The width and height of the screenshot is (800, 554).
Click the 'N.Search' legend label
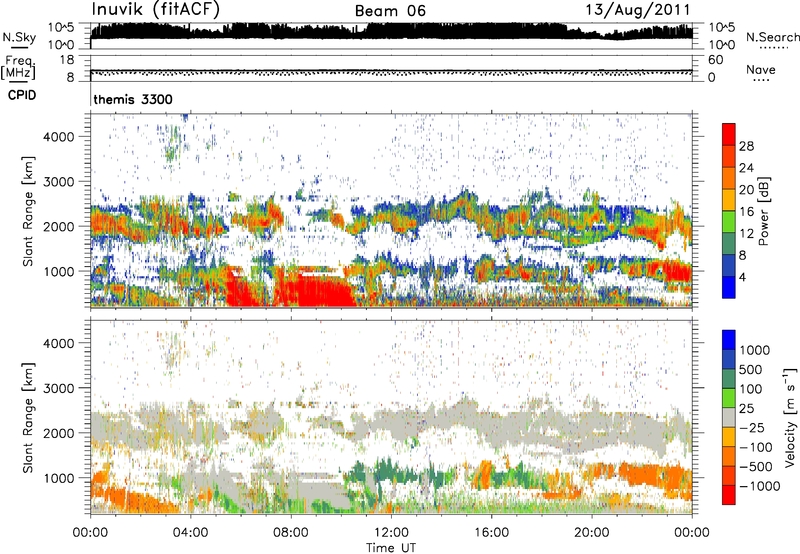pyautogui.click(x=772, y=37)
